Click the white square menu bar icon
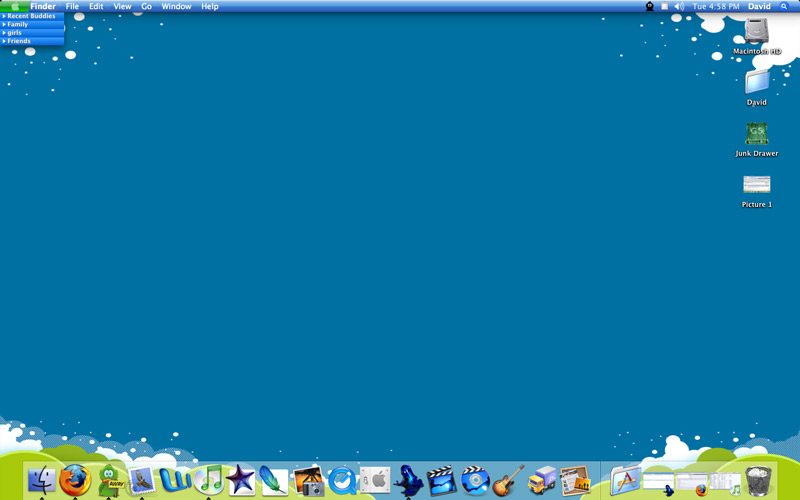This screenshot has width=800, height=500. (x=664, y=6)
